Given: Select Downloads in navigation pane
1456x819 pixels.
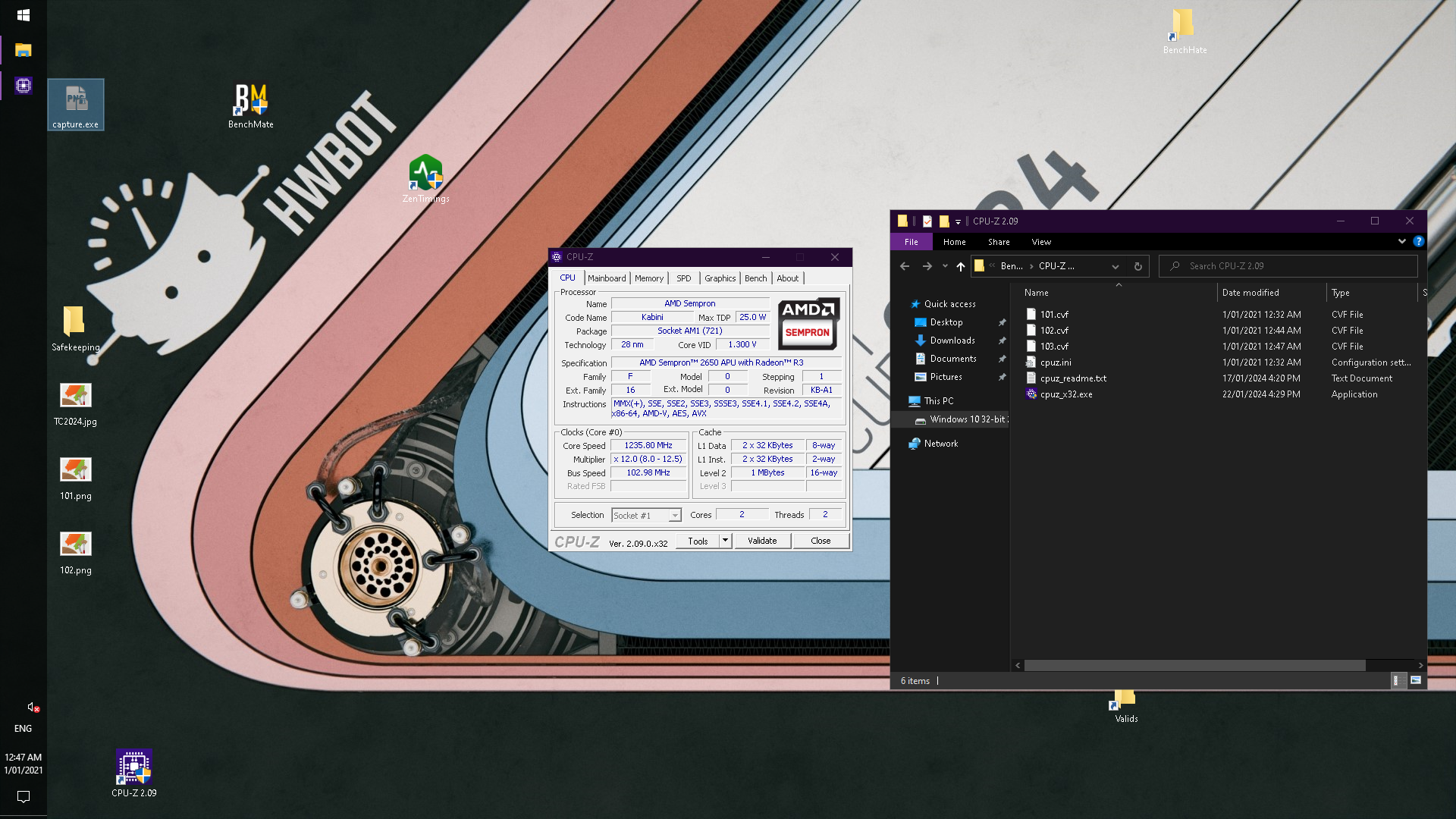Looking at the screenshot, I should [952, 340].
